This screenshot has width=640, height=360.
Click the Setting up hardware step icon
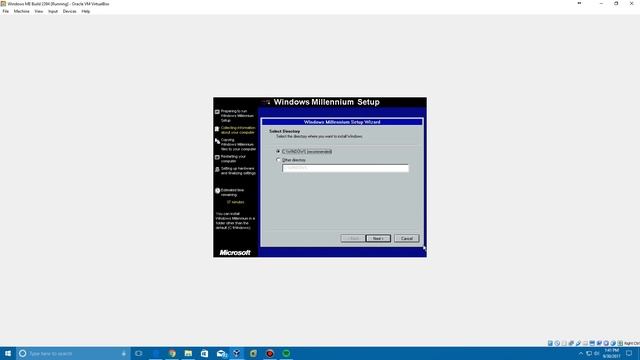[x=217, y=169]
